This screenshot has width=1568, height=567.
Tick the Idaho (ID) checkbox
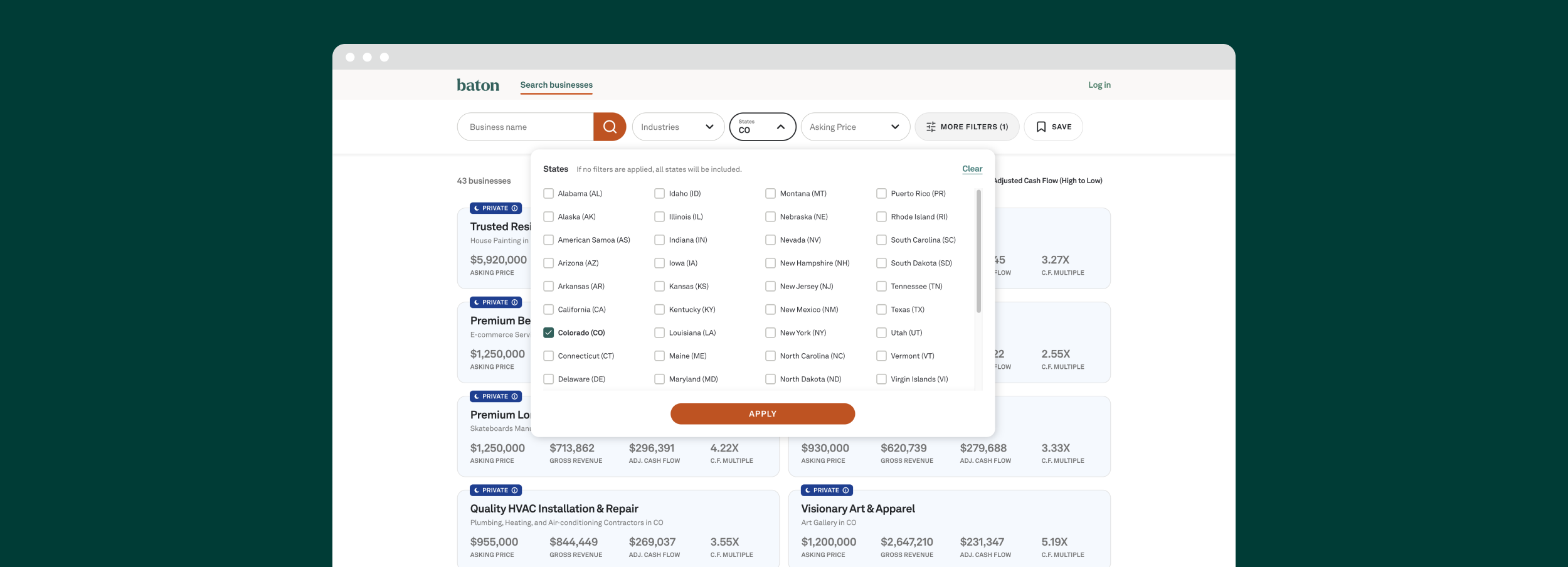(x=660, y=194)
